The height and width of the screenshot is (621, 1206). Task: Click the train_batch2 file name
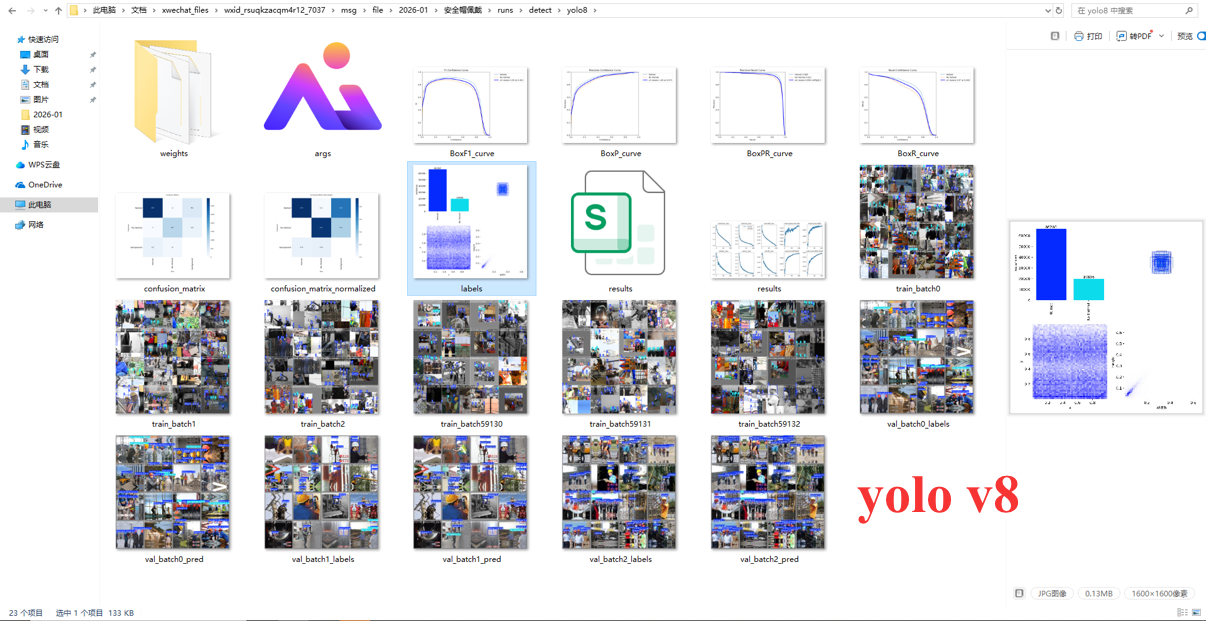[x=322, y=424]
